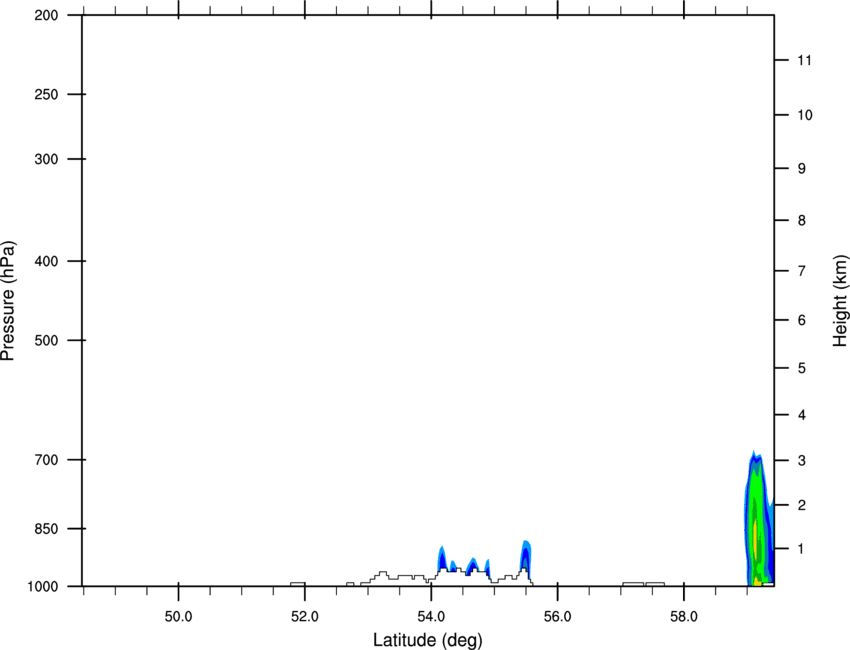Click height tick label 2
Viewport: 850px width, 650px height.
[801, 505]
